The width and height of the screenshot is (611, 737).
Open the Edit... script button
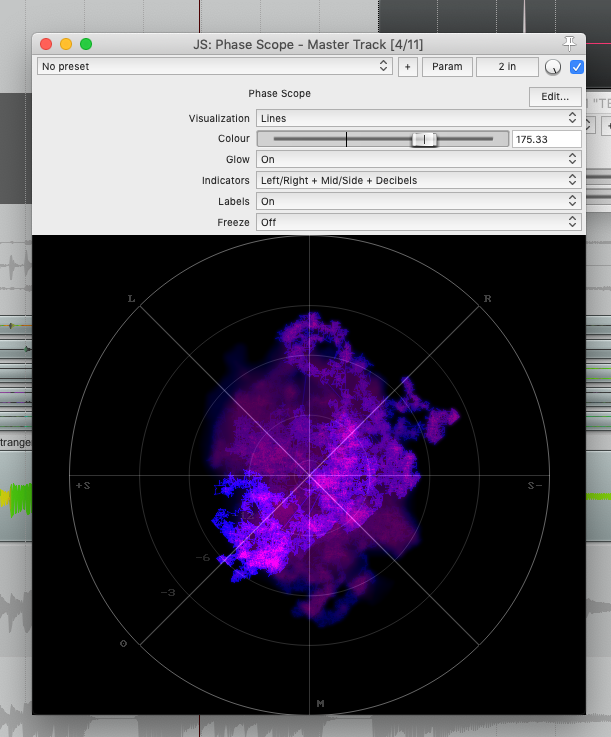[x=555, y=96]
